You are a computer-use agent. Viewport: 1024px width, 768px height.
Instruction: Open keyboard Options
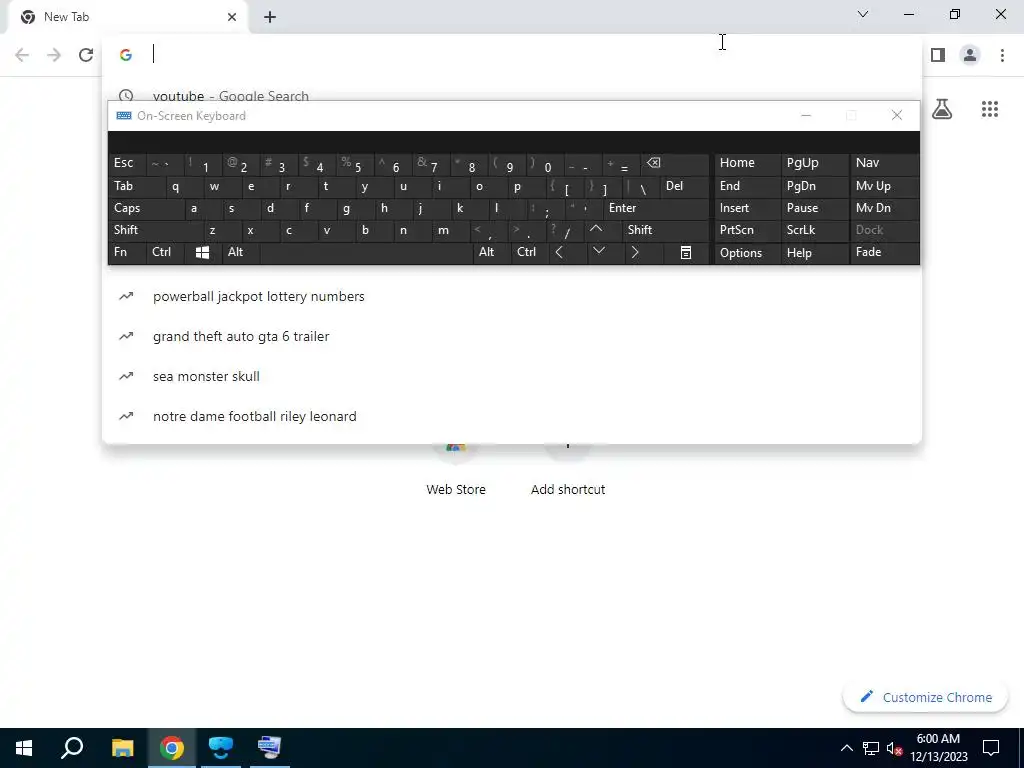pyautogui.click(x=746, y=253)
